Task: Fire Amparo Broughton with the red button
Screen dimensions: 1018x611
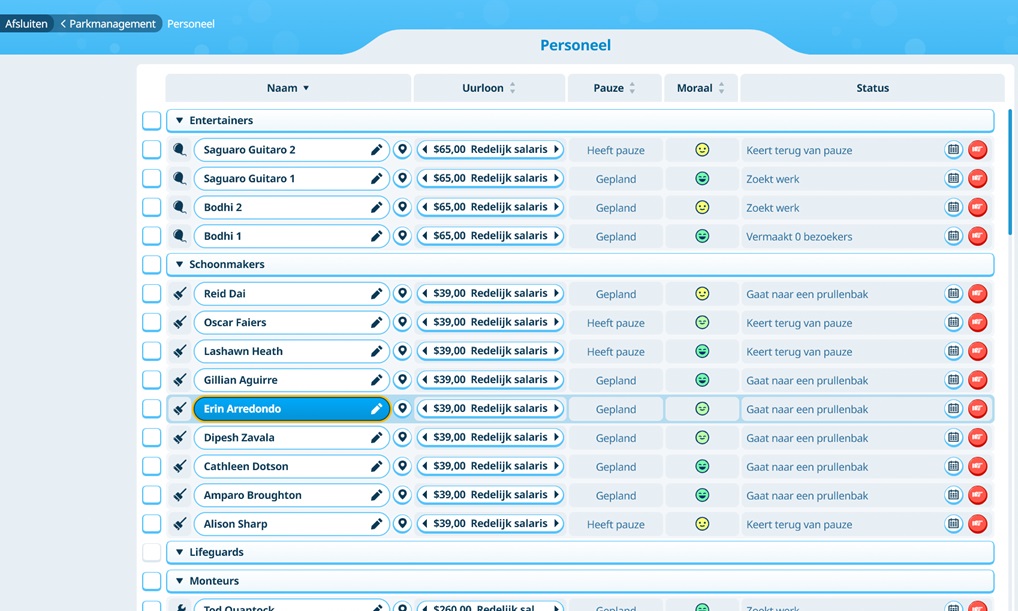Action: 978,495
